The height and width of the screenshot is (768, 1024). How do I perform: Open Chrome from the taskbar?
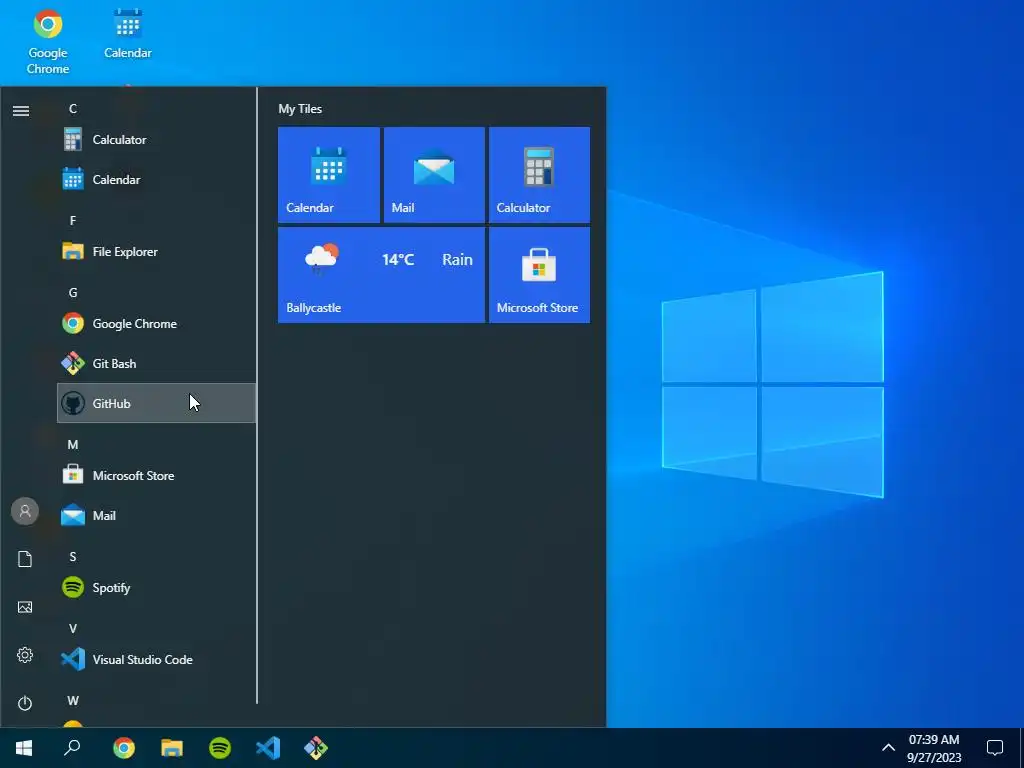tap(124, 748)
